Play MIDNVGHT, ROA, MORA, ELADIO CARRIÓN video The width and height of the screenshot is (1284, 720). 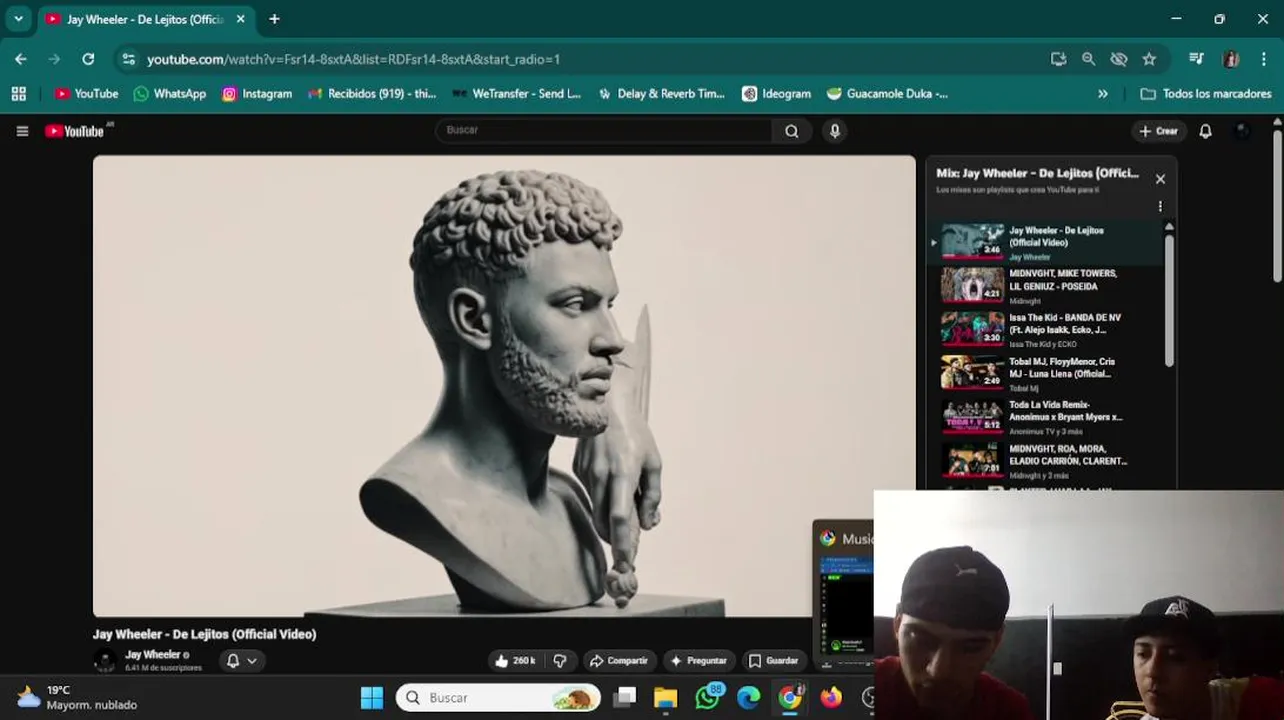(x=1046, y=461)
